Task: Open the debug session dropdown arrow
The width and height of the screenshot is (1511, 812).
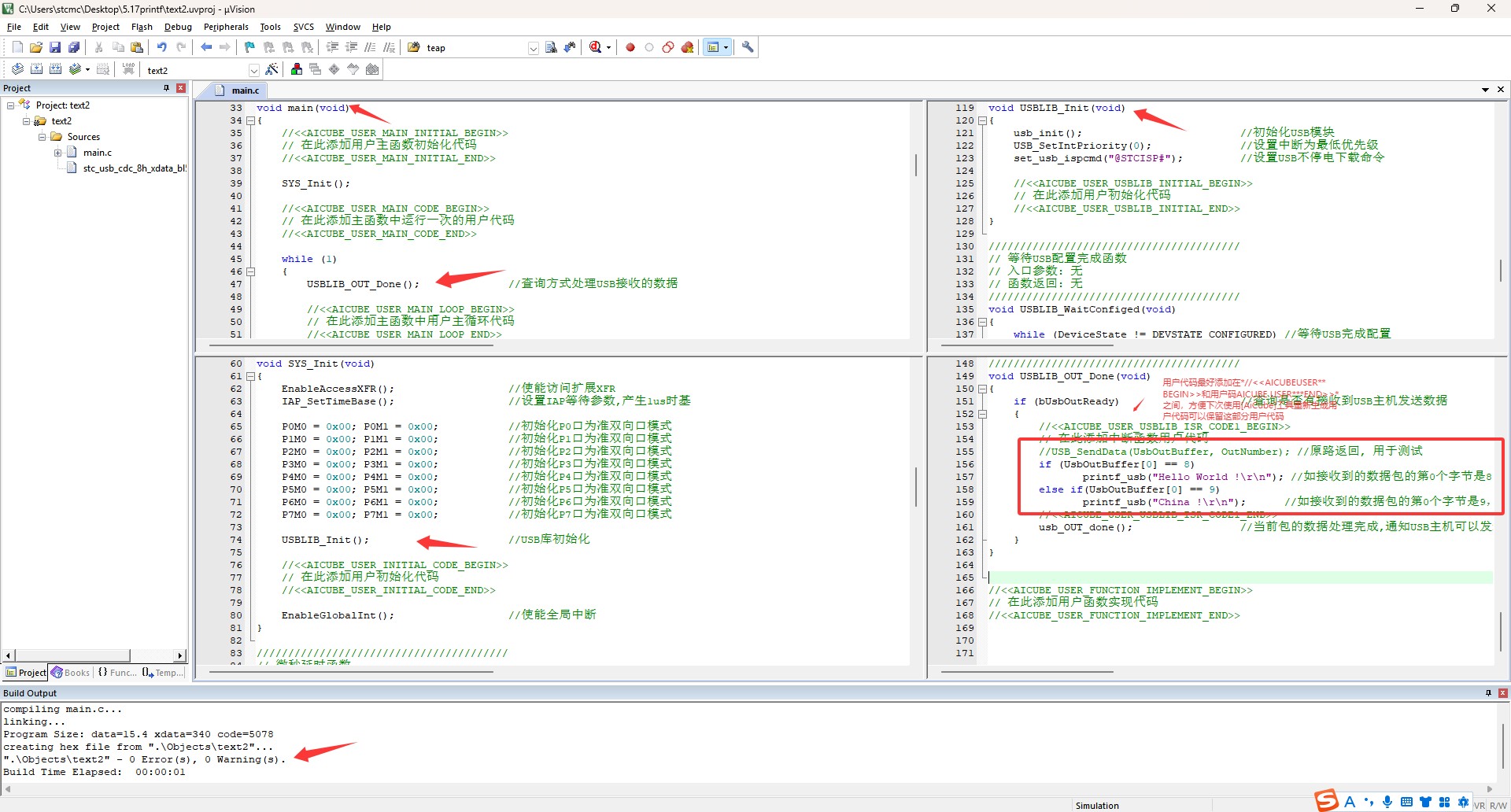Action: point(608,48)
